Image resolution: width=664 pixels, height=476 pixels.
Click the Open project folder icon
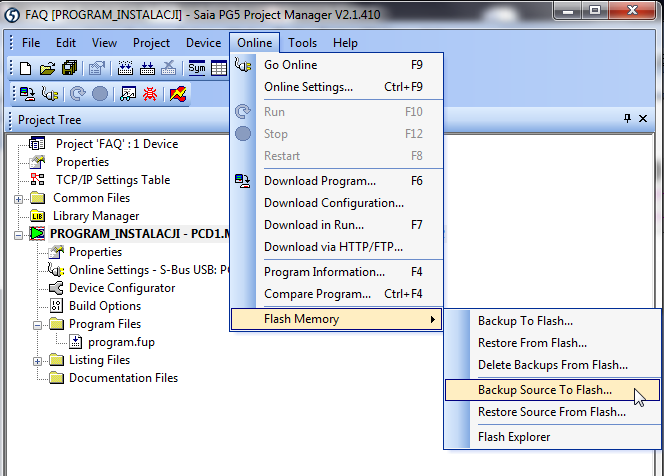pos(47,68)
